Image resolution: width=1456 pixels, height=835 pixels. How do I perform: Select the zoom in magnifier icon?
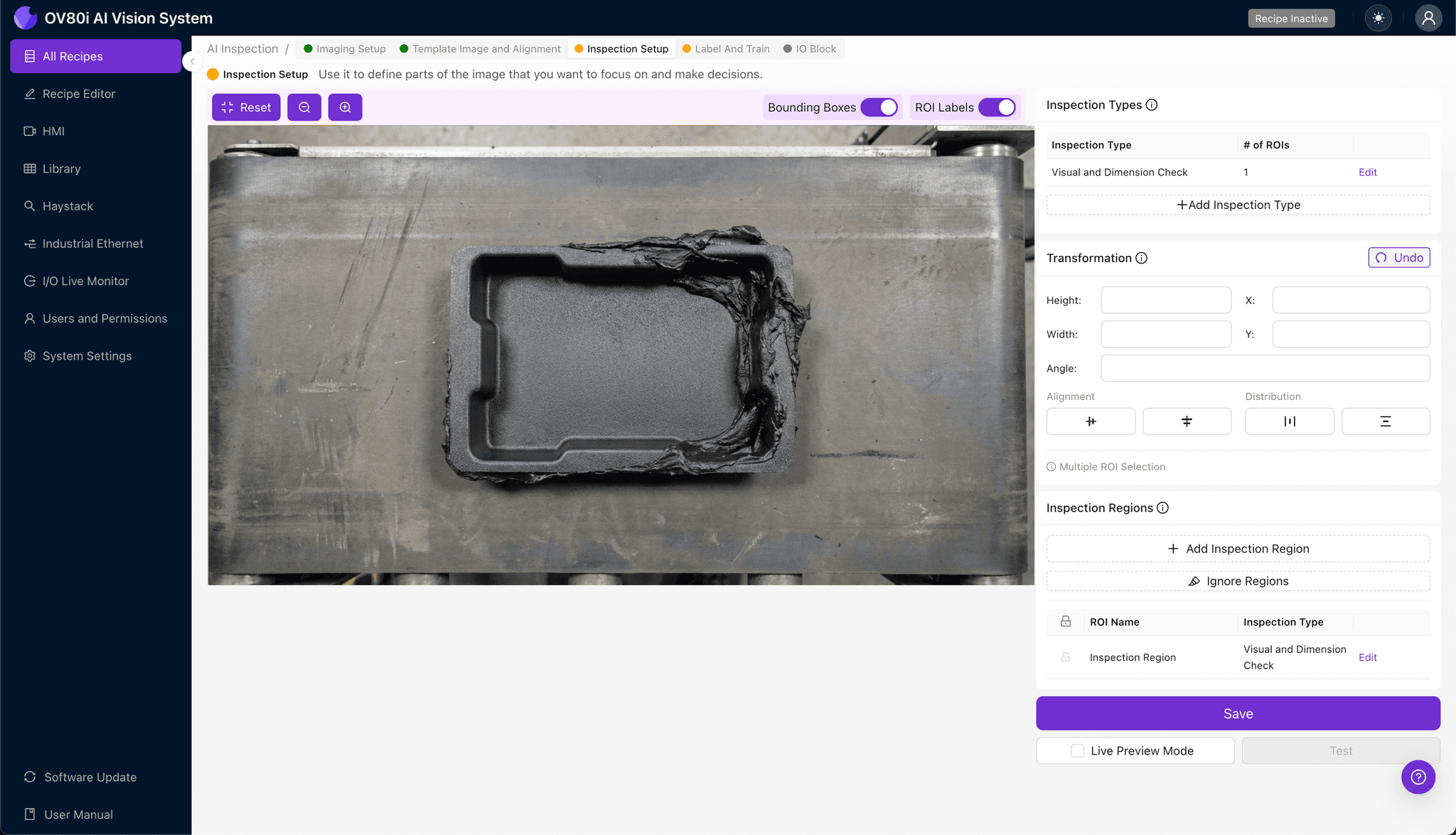click(346, 107)
